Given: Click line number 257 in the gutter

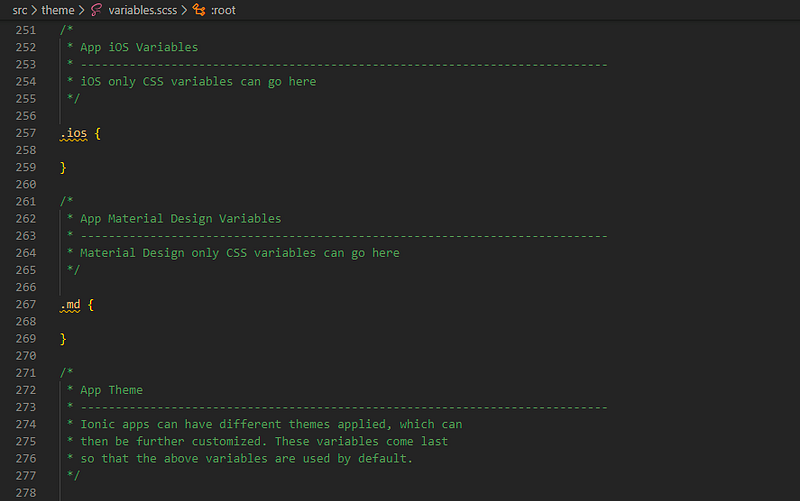Looking at the screenshot, I should (x=26, y=133).
